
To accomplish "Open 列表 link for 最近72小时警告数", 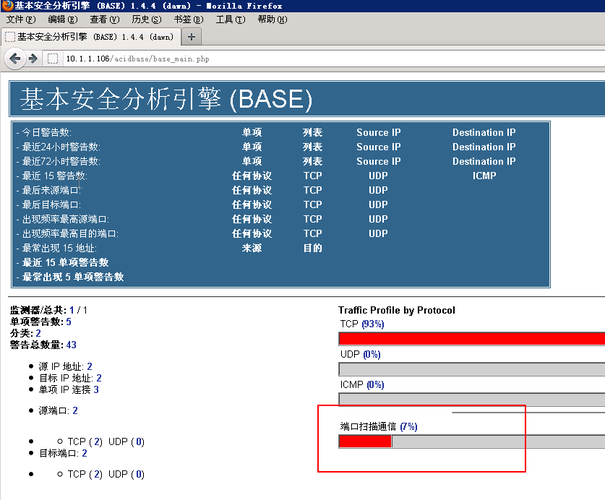I will click(312, 161).
